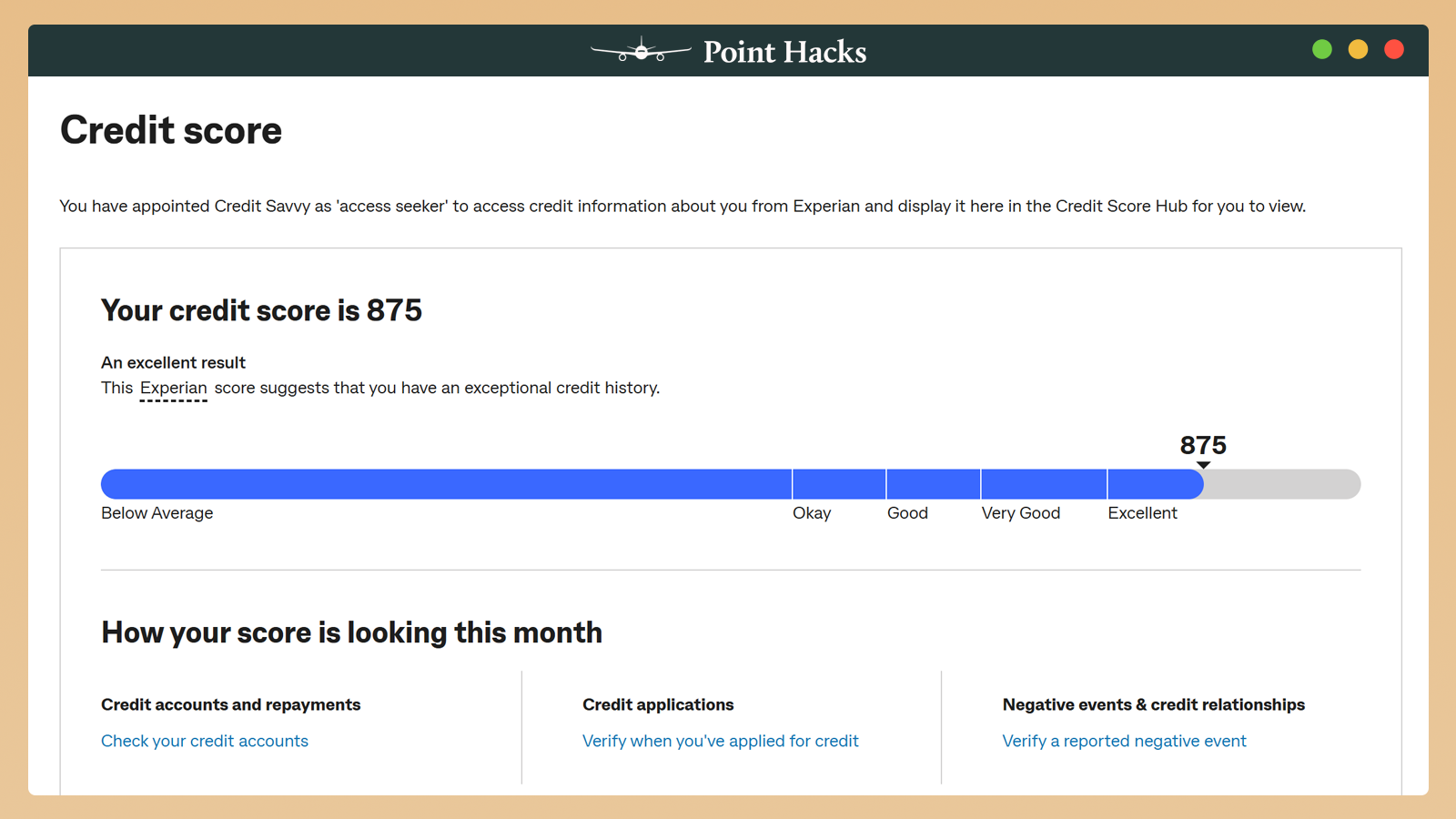Click the 875 label above the score bar

tap(1203, 445)
